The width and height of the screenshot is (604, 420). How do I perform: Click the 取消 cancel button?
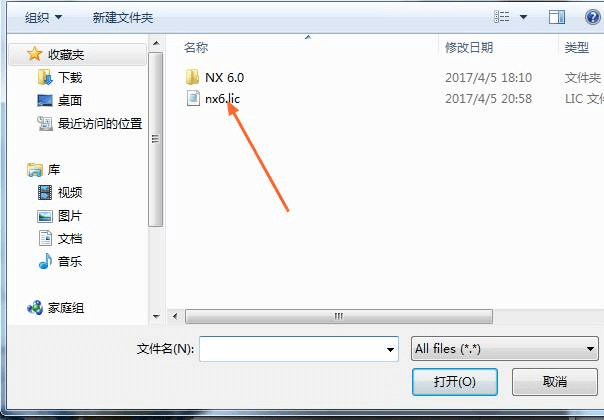pyautogui.click(x=555, y=381)
